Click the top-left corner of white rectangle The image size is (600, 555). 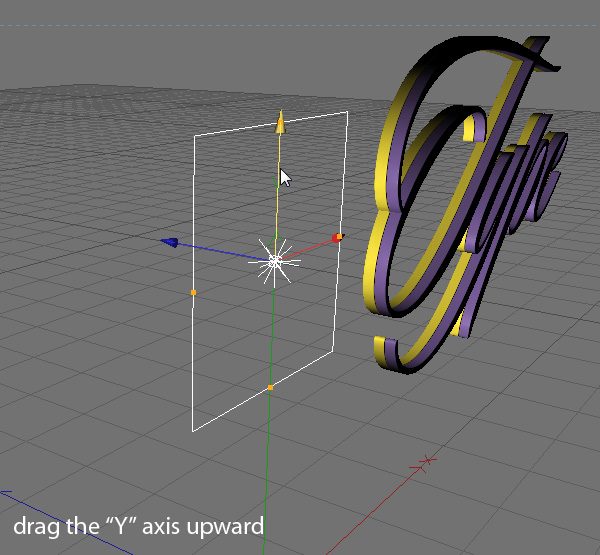point(194,135)
